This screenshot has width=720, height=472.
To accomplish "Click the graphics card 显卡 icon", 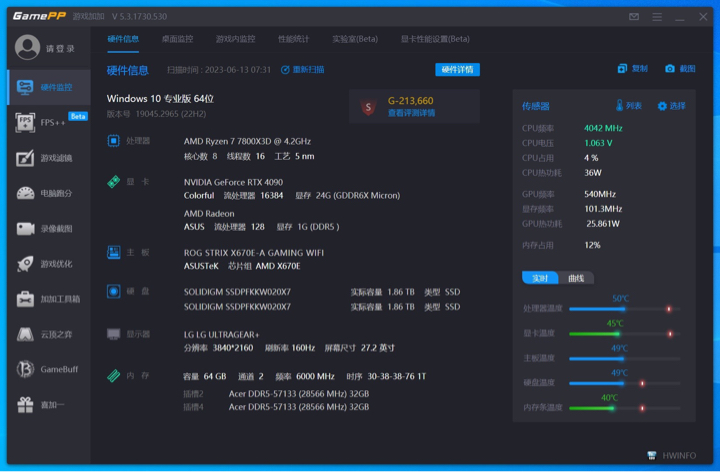I will (x=113, y=182).
